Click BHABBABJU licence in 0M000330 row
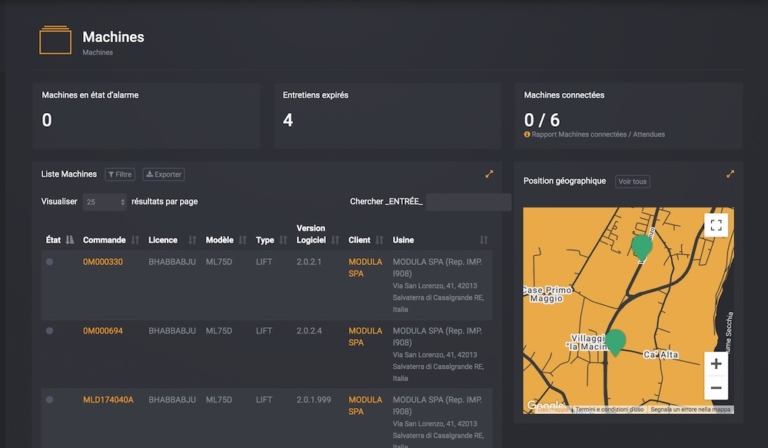This screenshot has width=768, height=448. pos(172,262)
